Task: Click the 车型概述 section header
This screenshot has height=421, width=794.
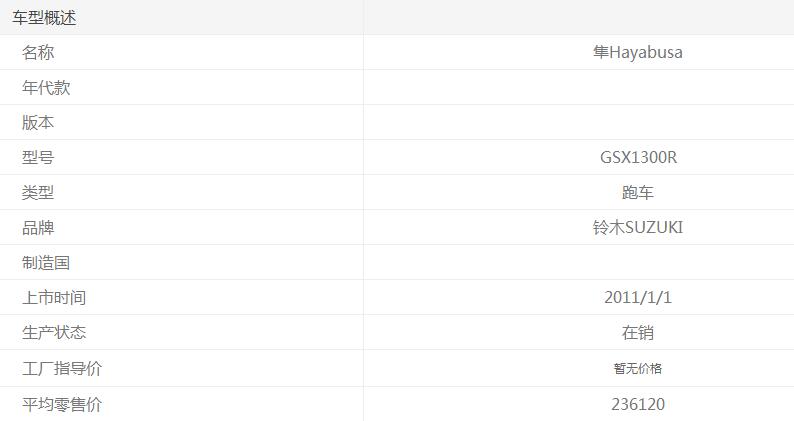Action: pyautogui.click(x=44, y=18)
